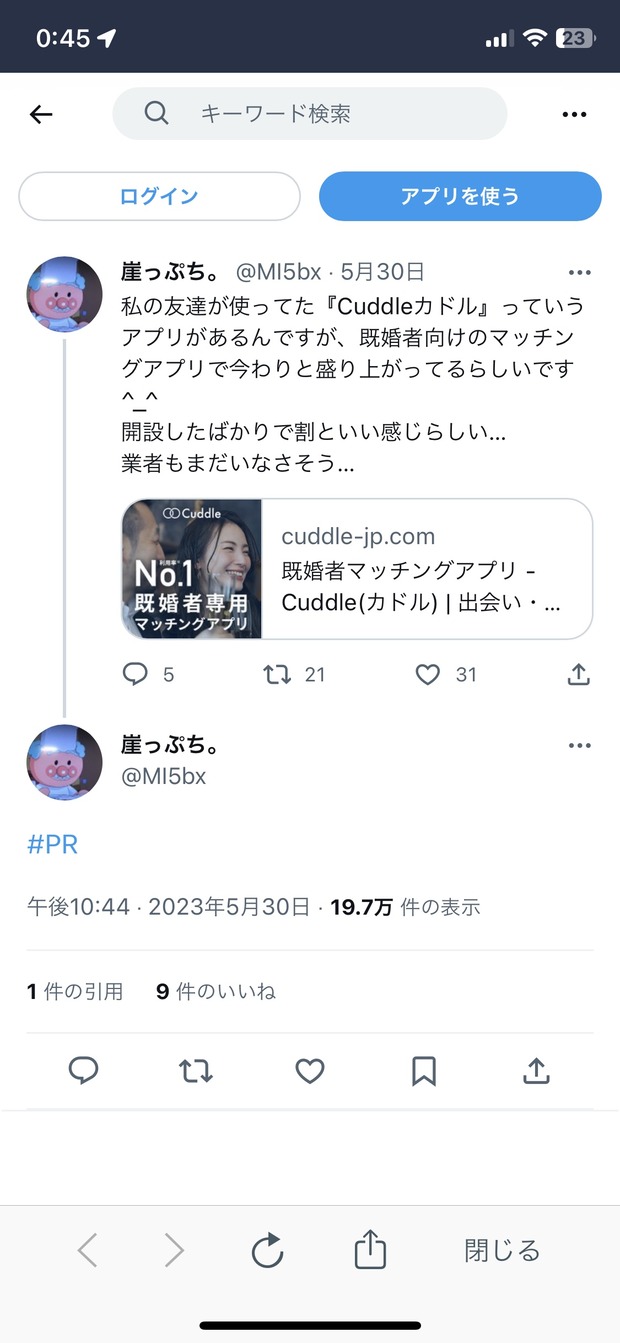Tap the share icon on the first tweet
This screenshot has height=1343, width=620.
tap(578, 675)
